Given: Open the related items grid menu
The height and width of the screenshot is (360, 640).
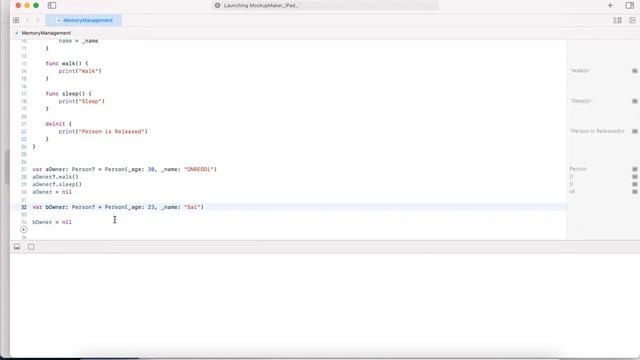Looking at the screenshot, I should [x=16, y=20].
